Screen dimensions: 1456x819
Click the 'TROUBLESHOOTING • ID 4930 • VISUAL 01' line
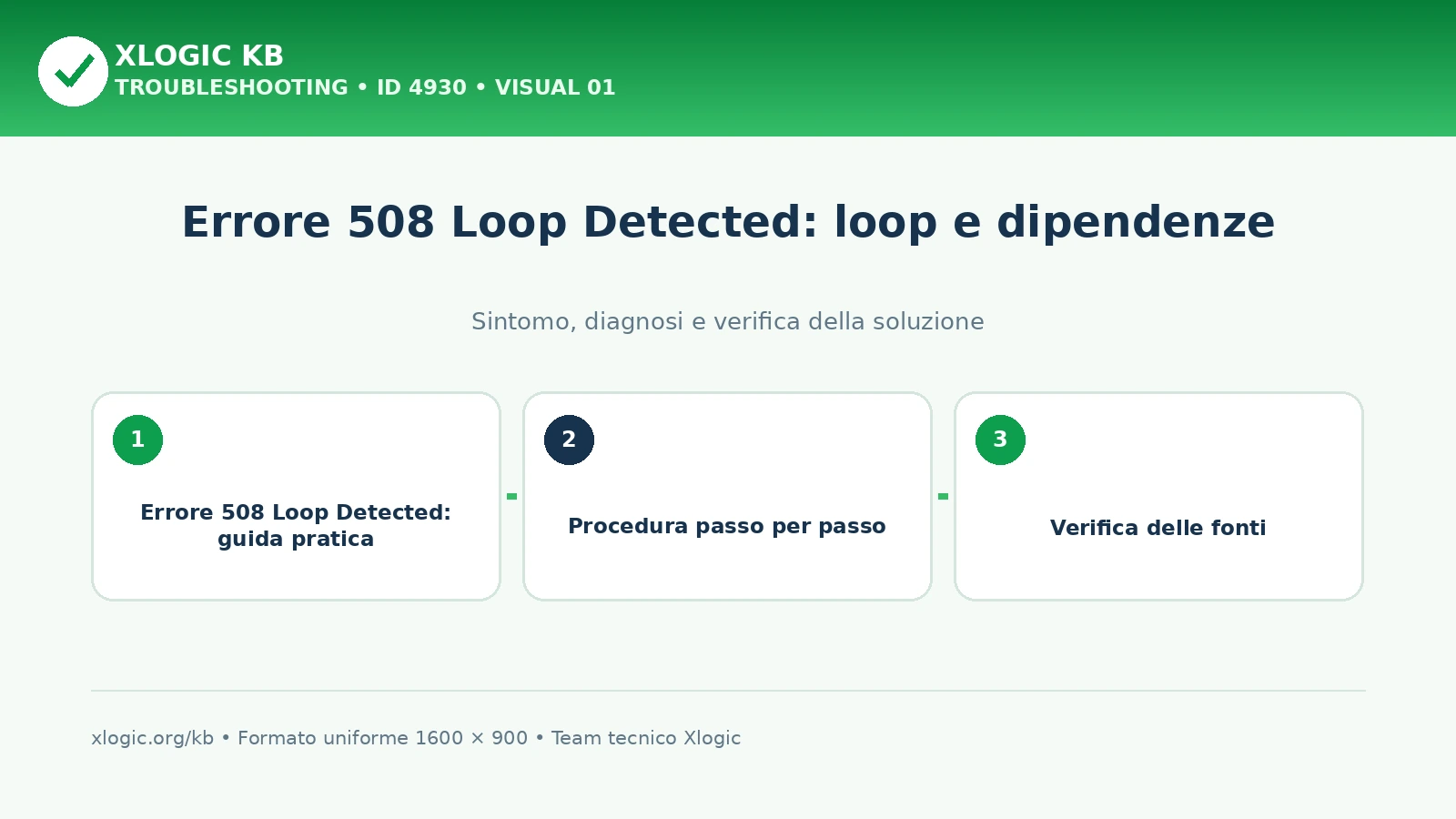(x=365, y=87)
